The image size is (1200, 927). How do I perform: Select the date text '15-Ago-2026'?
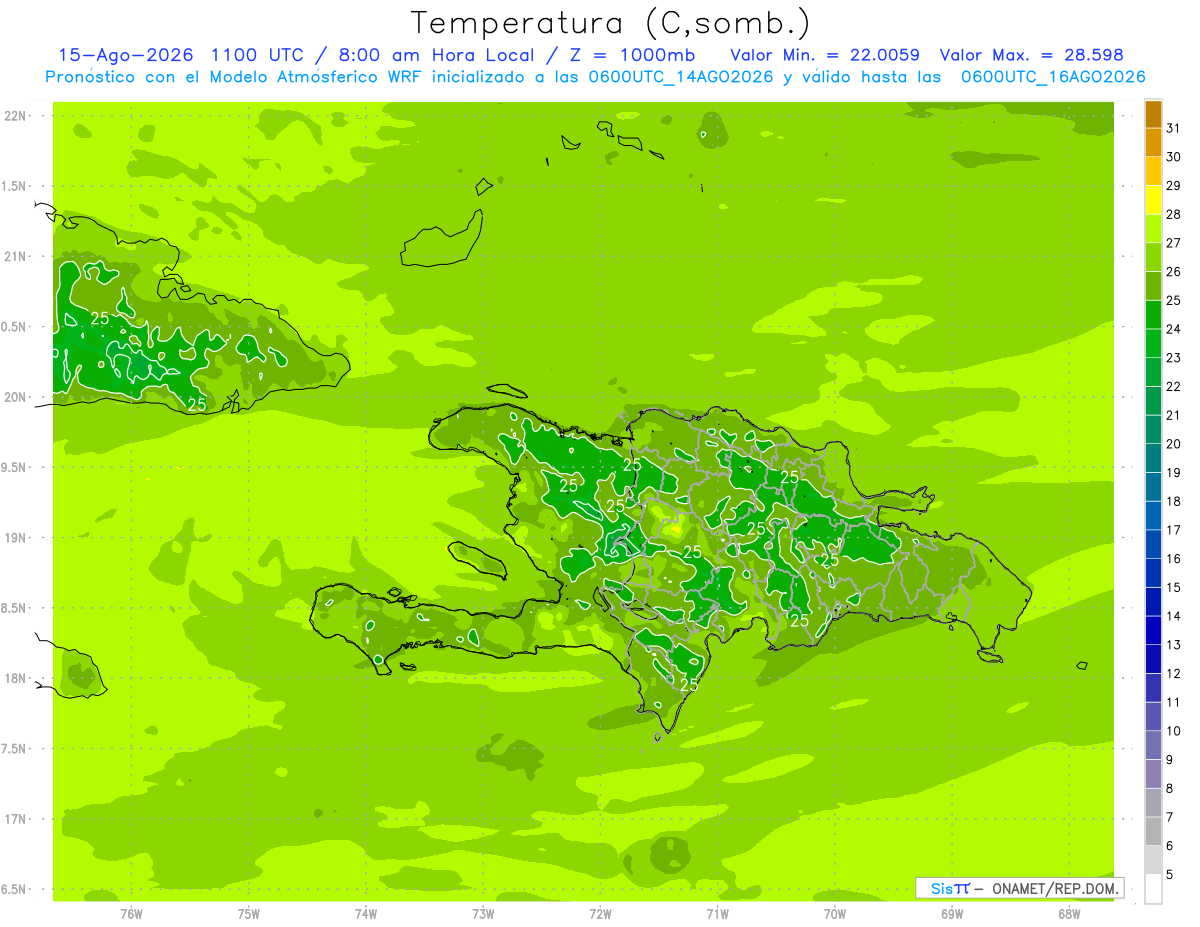[127, 55]
